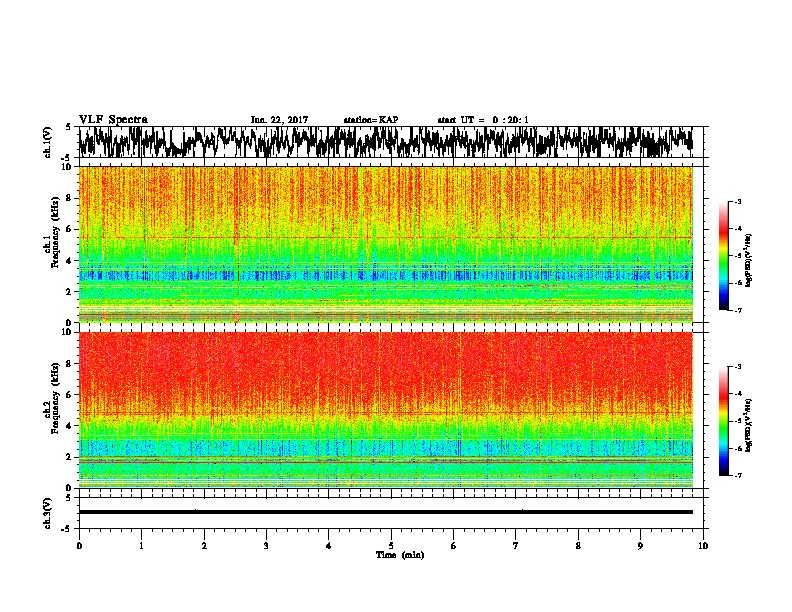792x612 pixels.
Task: Click the ch.1 PSD color scale bar
Action: [724, 256]
